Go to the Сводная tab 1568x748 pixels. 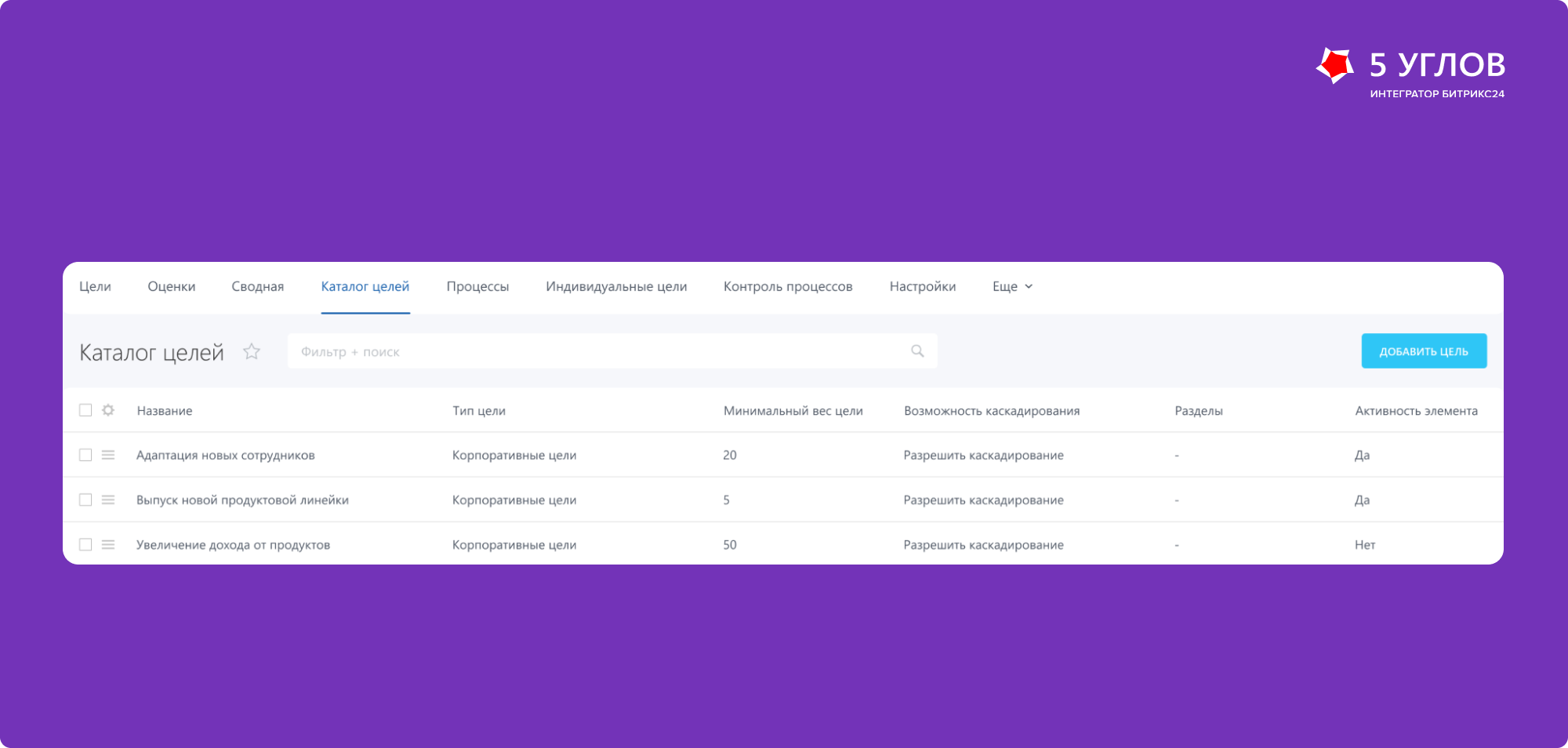click(258, 286)
